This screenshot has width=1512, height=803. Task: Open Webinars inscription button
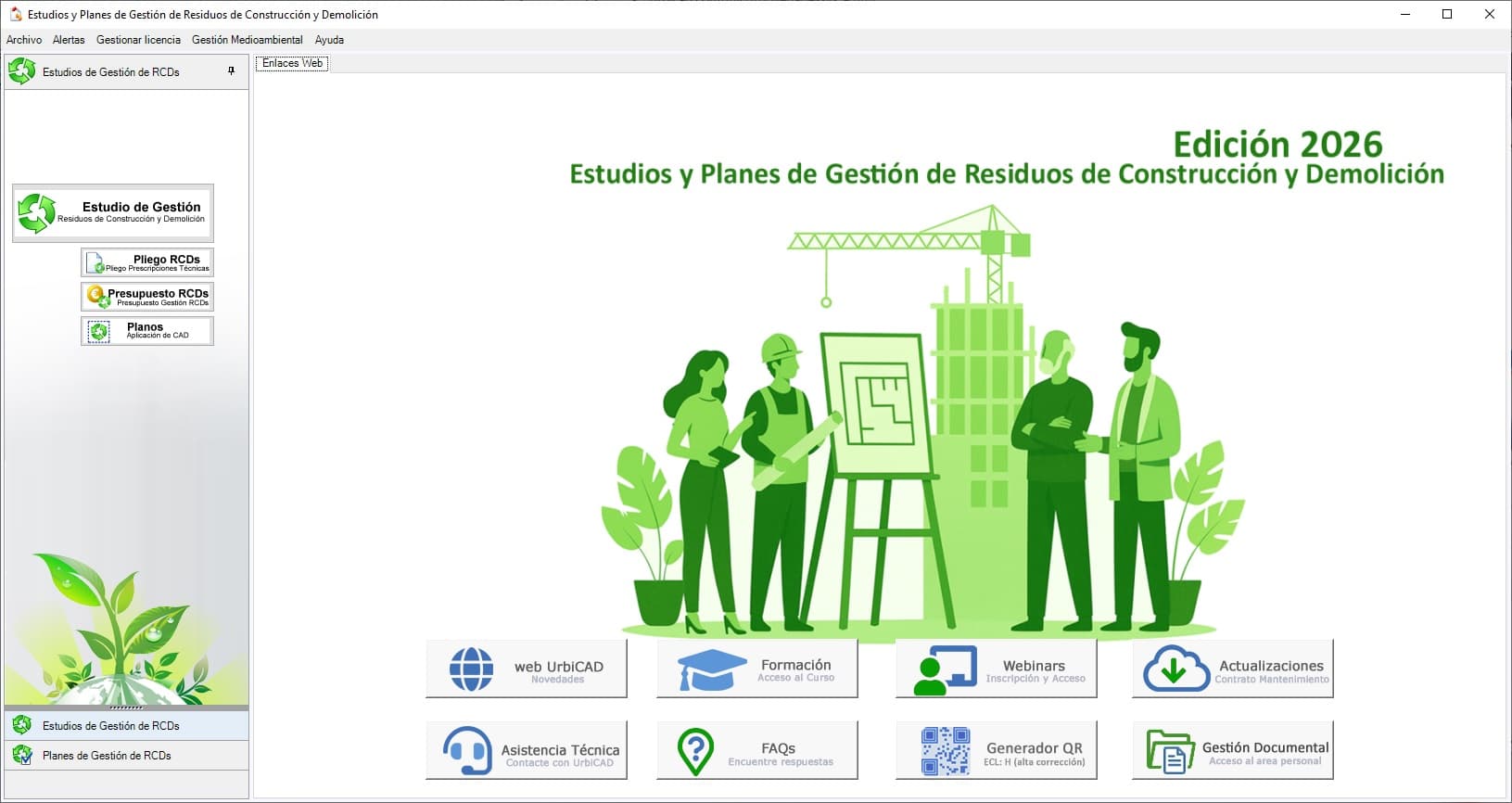[x=997, y=669]
